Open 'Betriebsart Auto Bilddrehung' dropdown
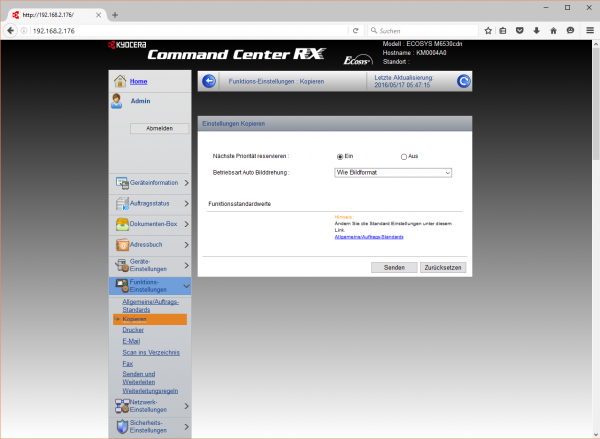 tap(392, 173)
